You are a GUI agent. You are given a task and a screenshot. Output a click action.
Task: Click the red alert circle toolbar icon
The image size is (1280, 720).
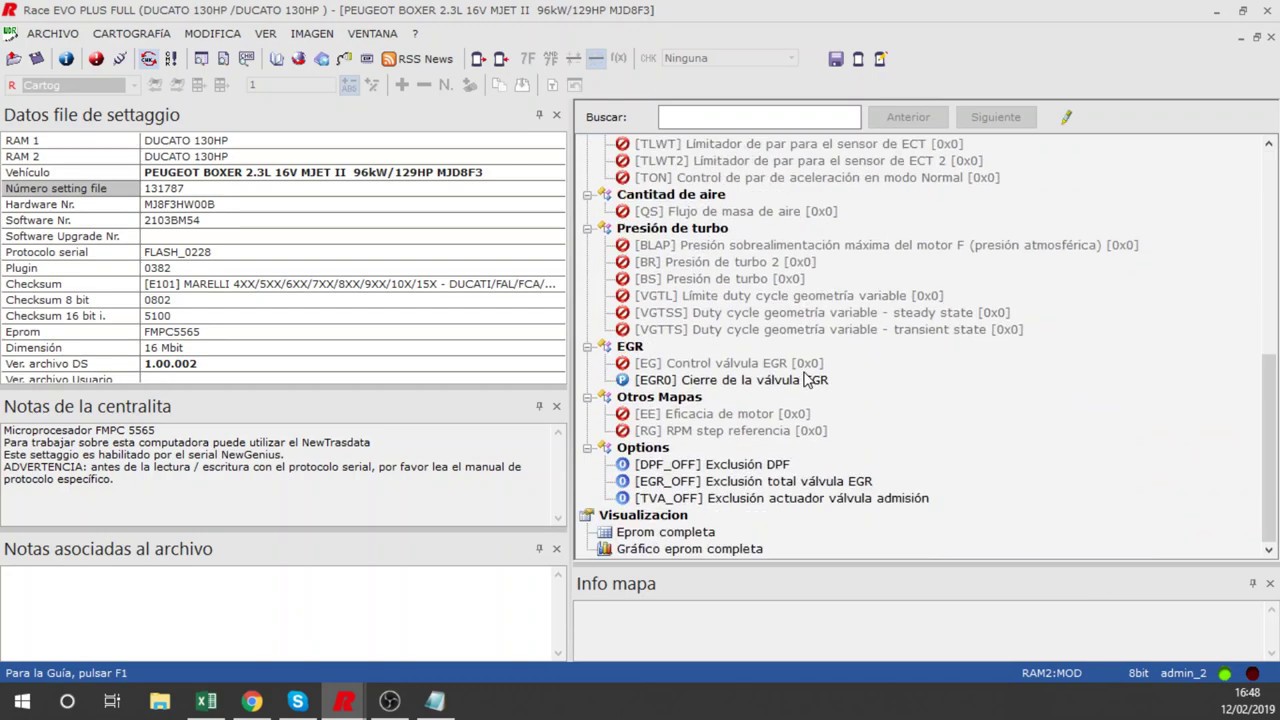96,59
